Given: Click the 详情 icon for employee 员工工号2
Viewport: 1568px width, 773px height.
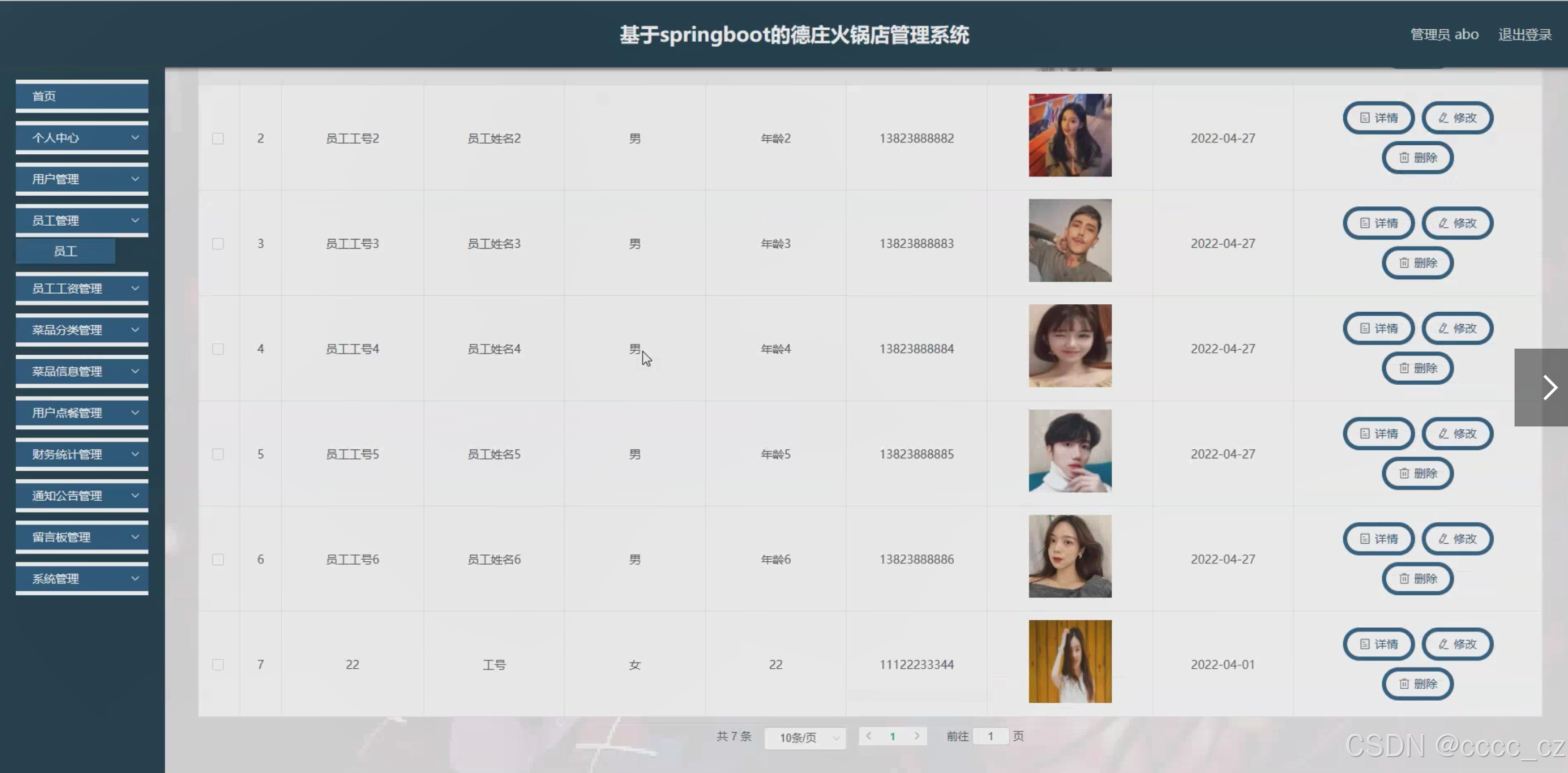Looking at the screenshot, I should click(1365, 118).
